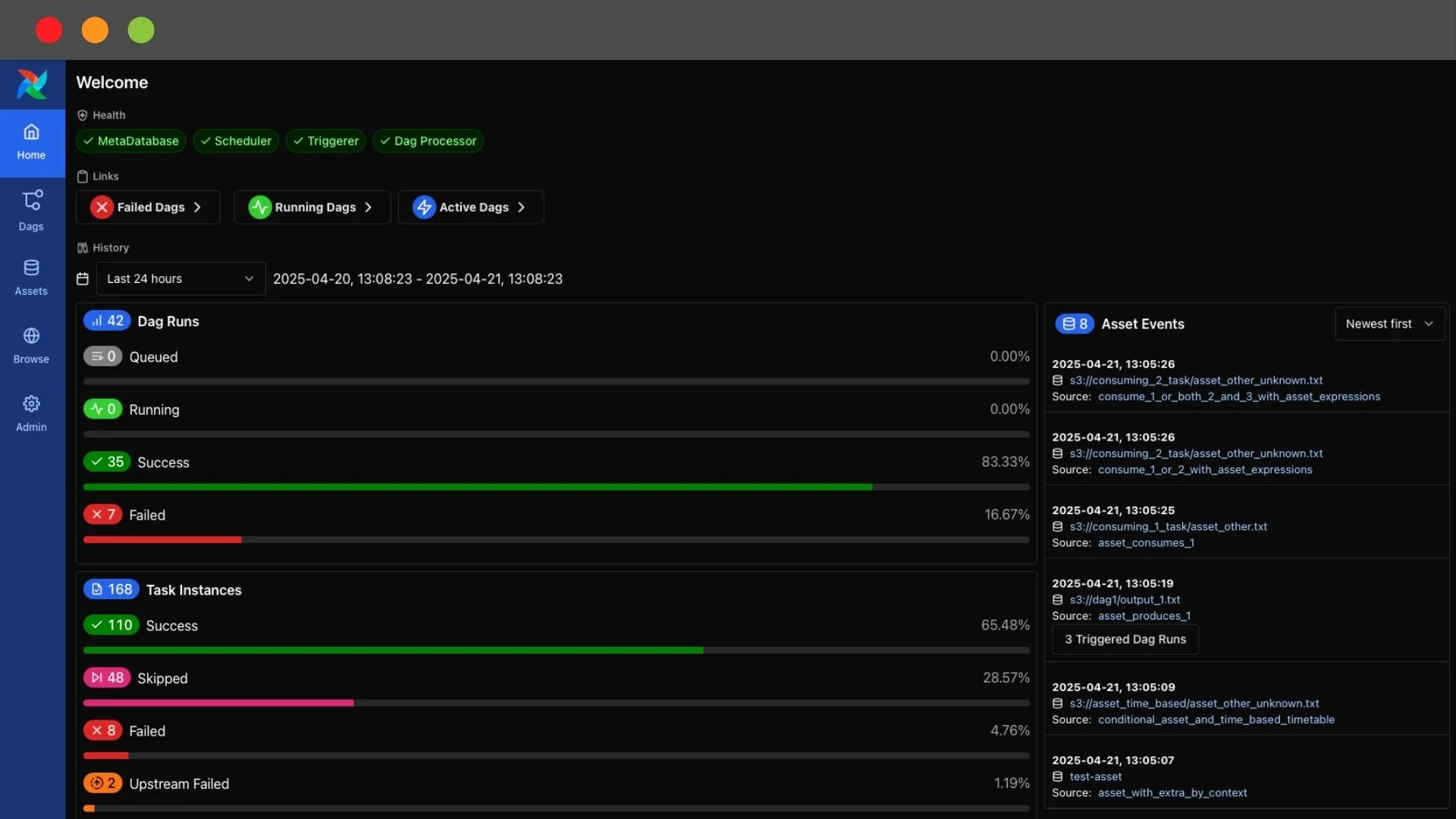Viewport: 1456px width, 819px height.
Task: Click the Dag Runs Failed progress bar
Action: 557,540
